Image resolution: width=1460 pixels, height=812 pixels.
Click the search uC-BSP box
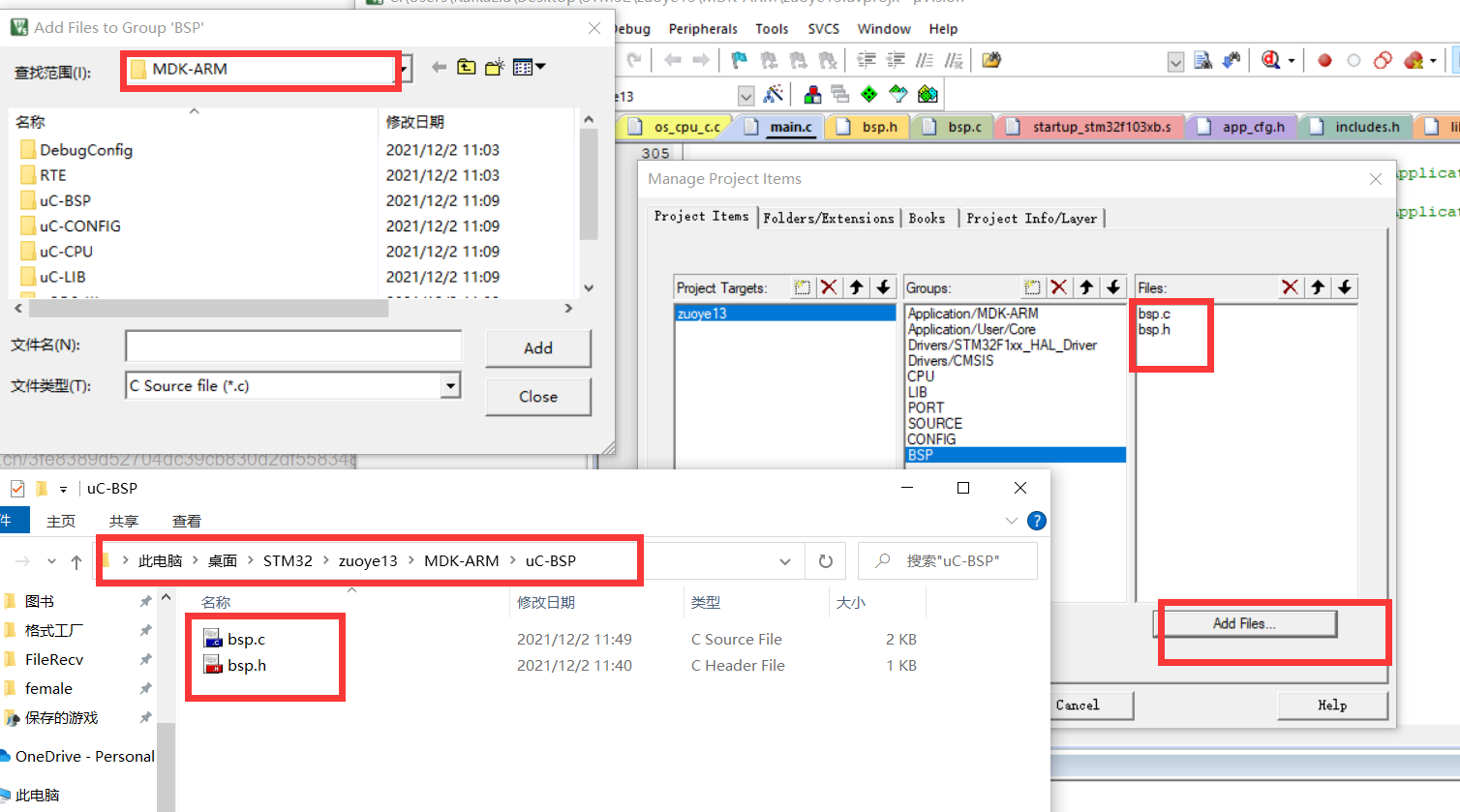[948, 561]
